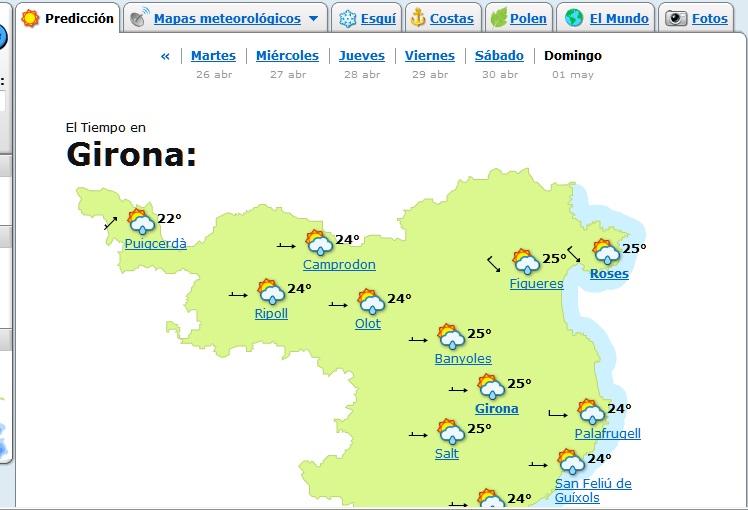
Task: Click the weather icon above Figueres
Action: pyautogui.click(x=526, y=262)
